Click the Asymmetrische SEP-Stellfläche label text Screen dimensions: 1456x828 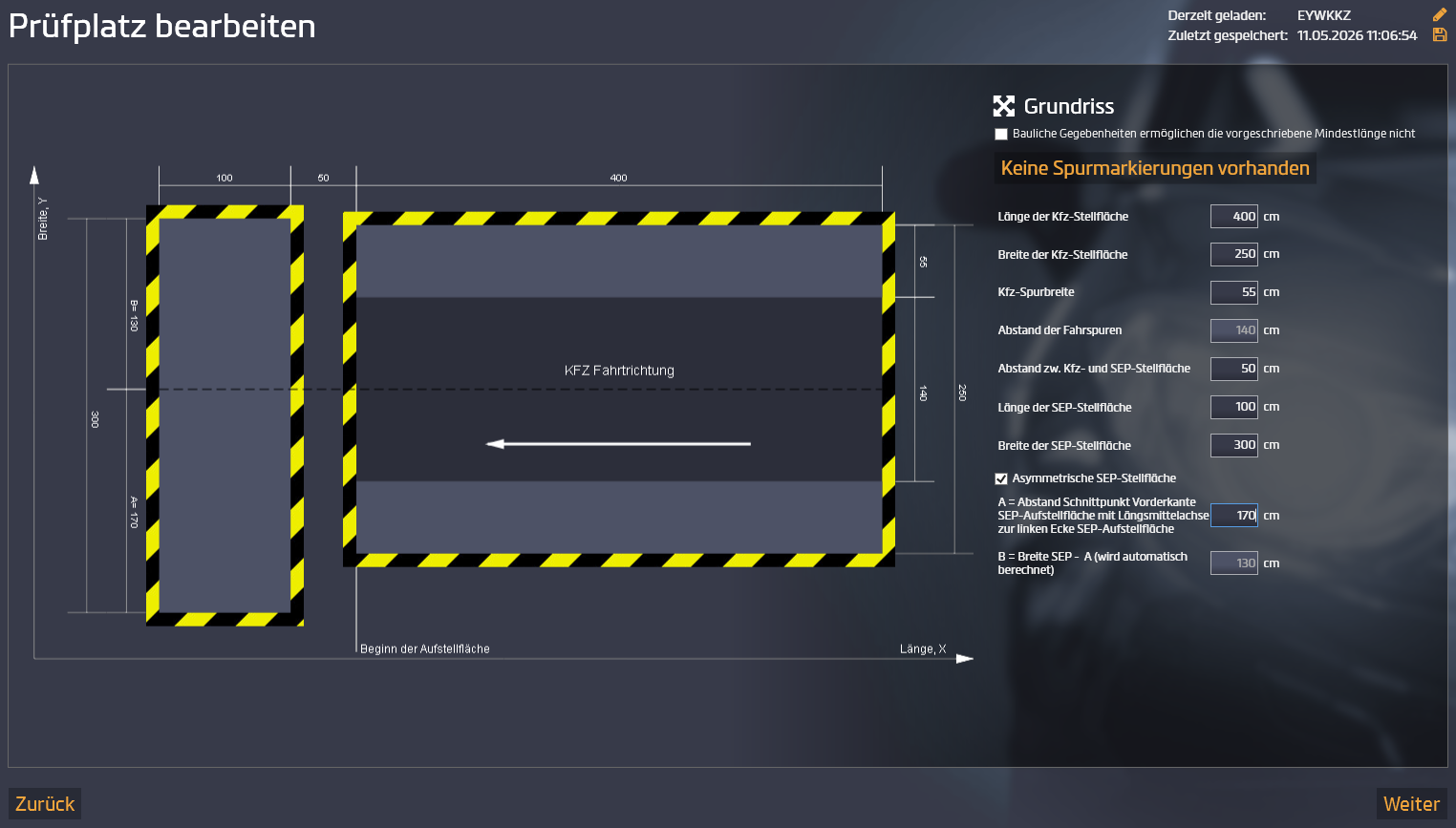coord(1094,478)
